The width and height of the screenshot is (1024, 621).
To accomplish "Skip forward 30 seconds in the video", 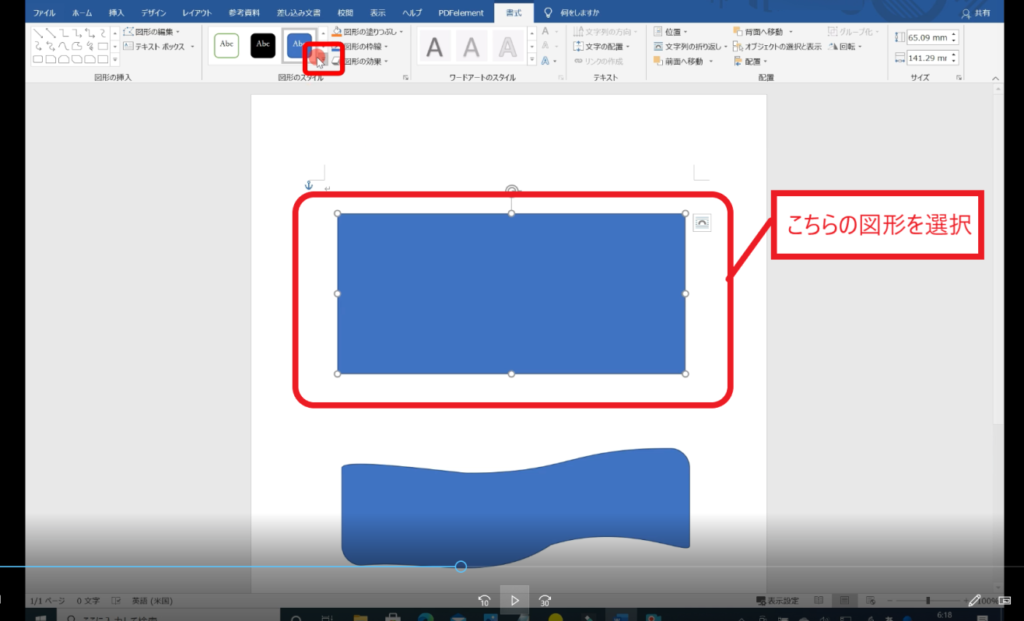I will tap(544, 601).
